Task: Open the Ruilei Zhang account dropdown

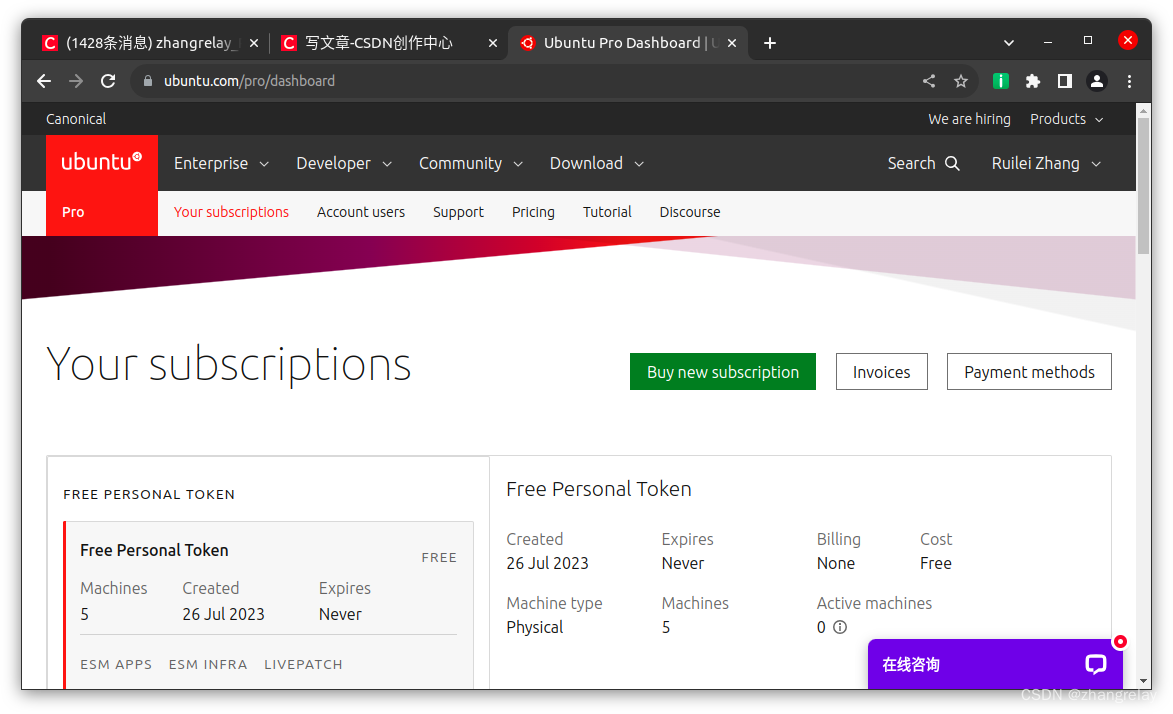Action: pos(1046,163)
